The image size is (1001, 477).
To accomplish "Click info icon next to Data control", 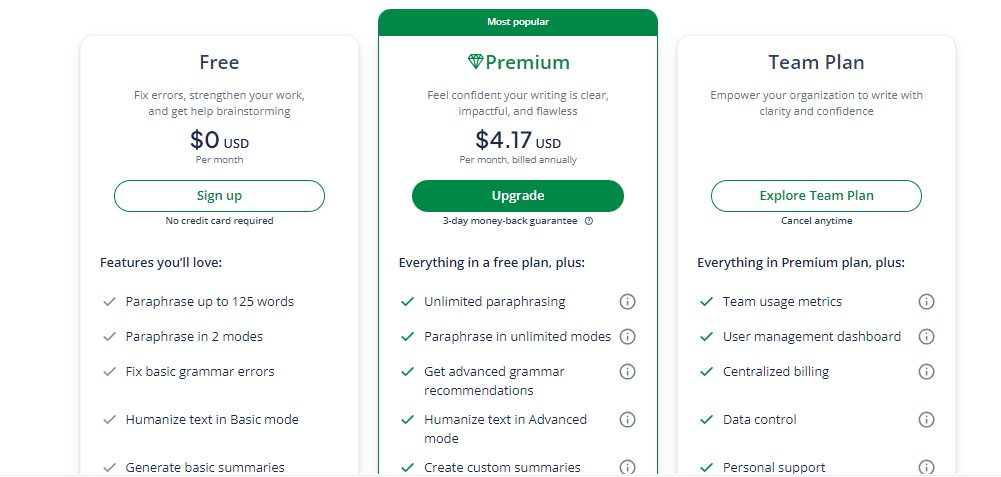I will [x=926, y=420].
